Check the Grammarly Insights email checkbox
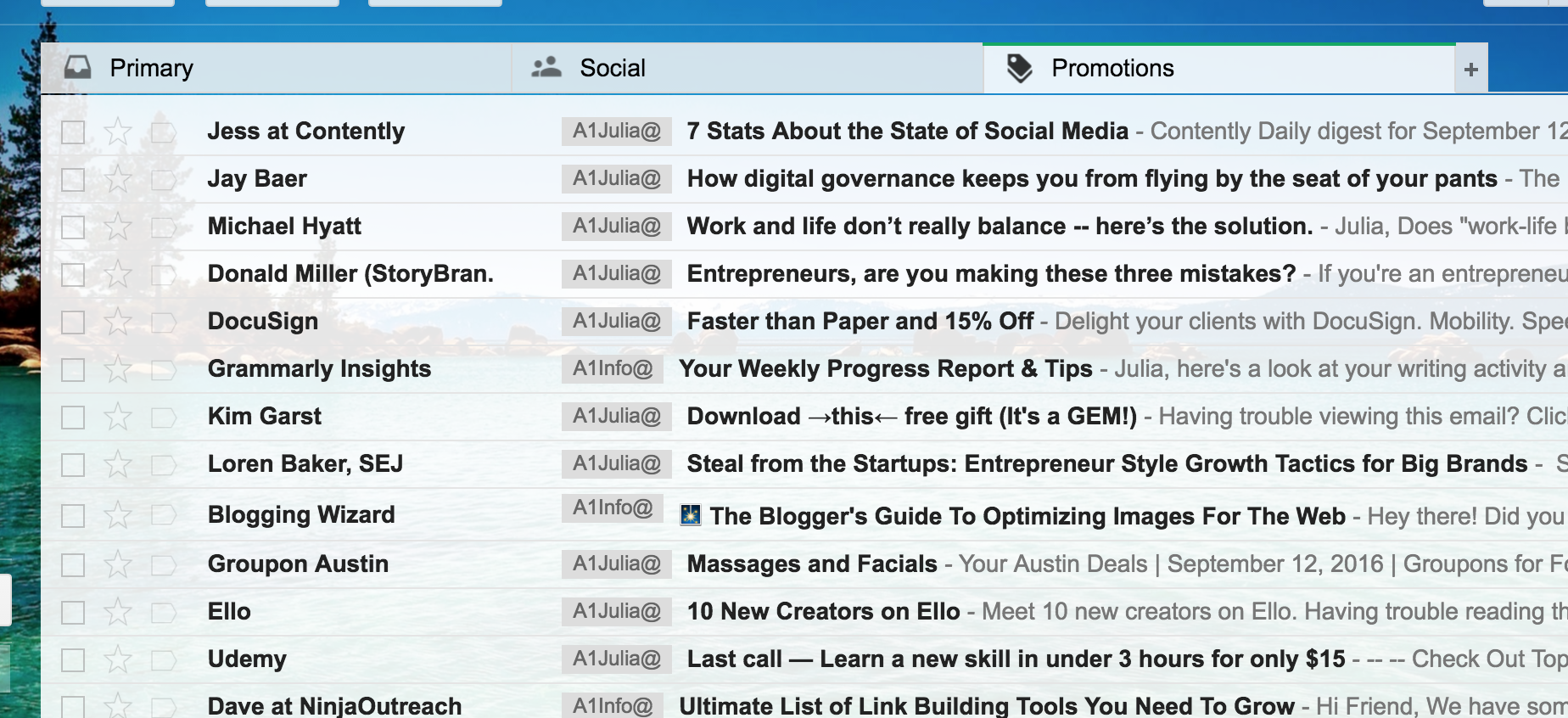Image resolution: width=1568 pixels, height=718 pixels. 73,370
